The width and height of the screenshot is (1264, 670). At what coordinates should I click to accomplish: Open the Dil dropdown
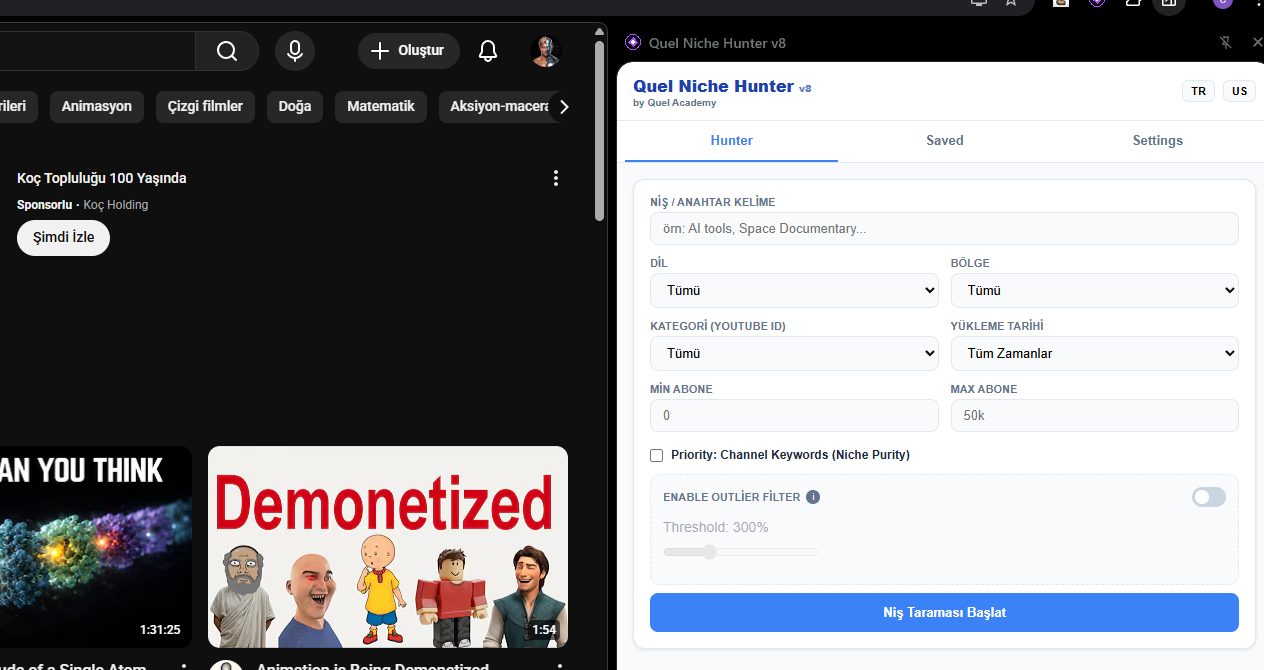[x=794, y=291]
